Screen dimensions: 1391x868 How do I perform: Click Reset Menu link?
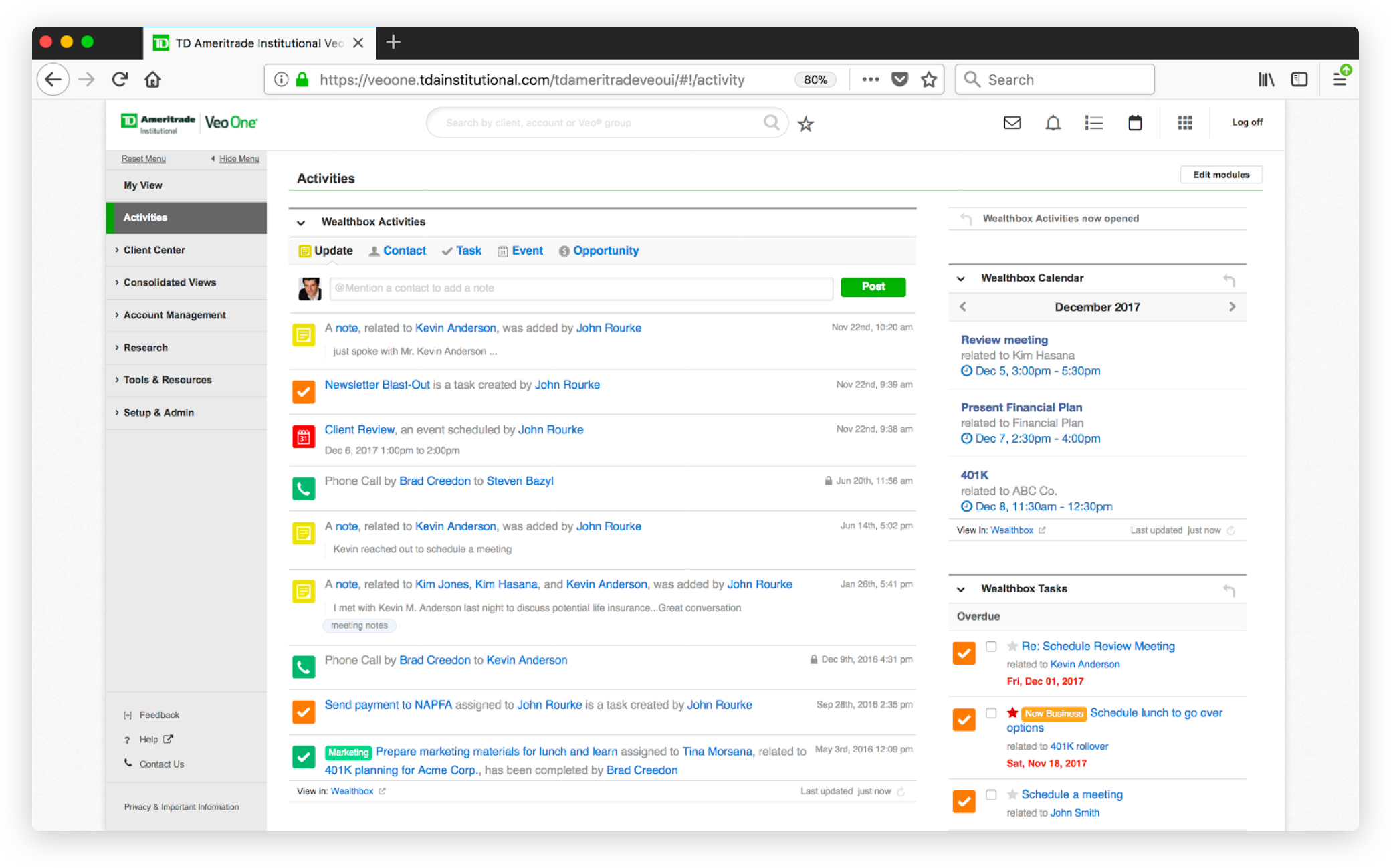[x=143, y=159]
